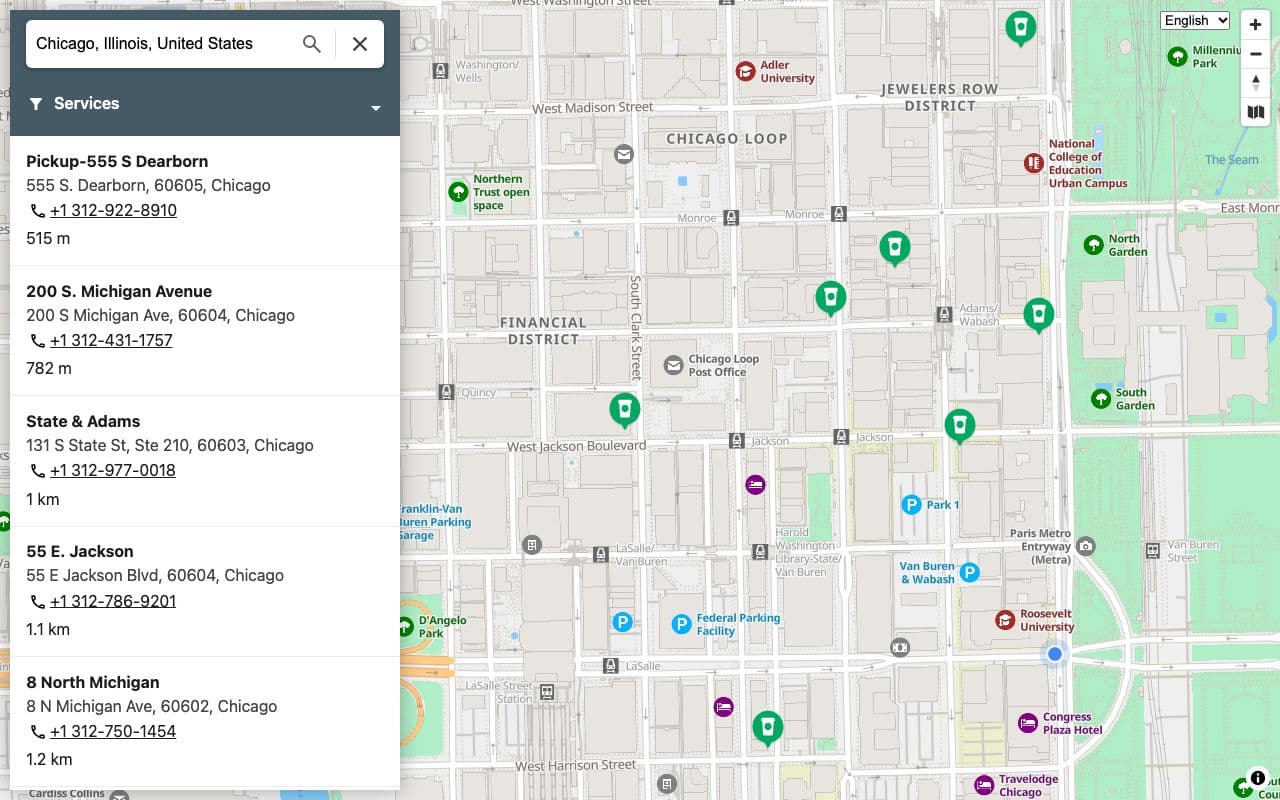Click the search magnifier icon

tap(312, 44)
